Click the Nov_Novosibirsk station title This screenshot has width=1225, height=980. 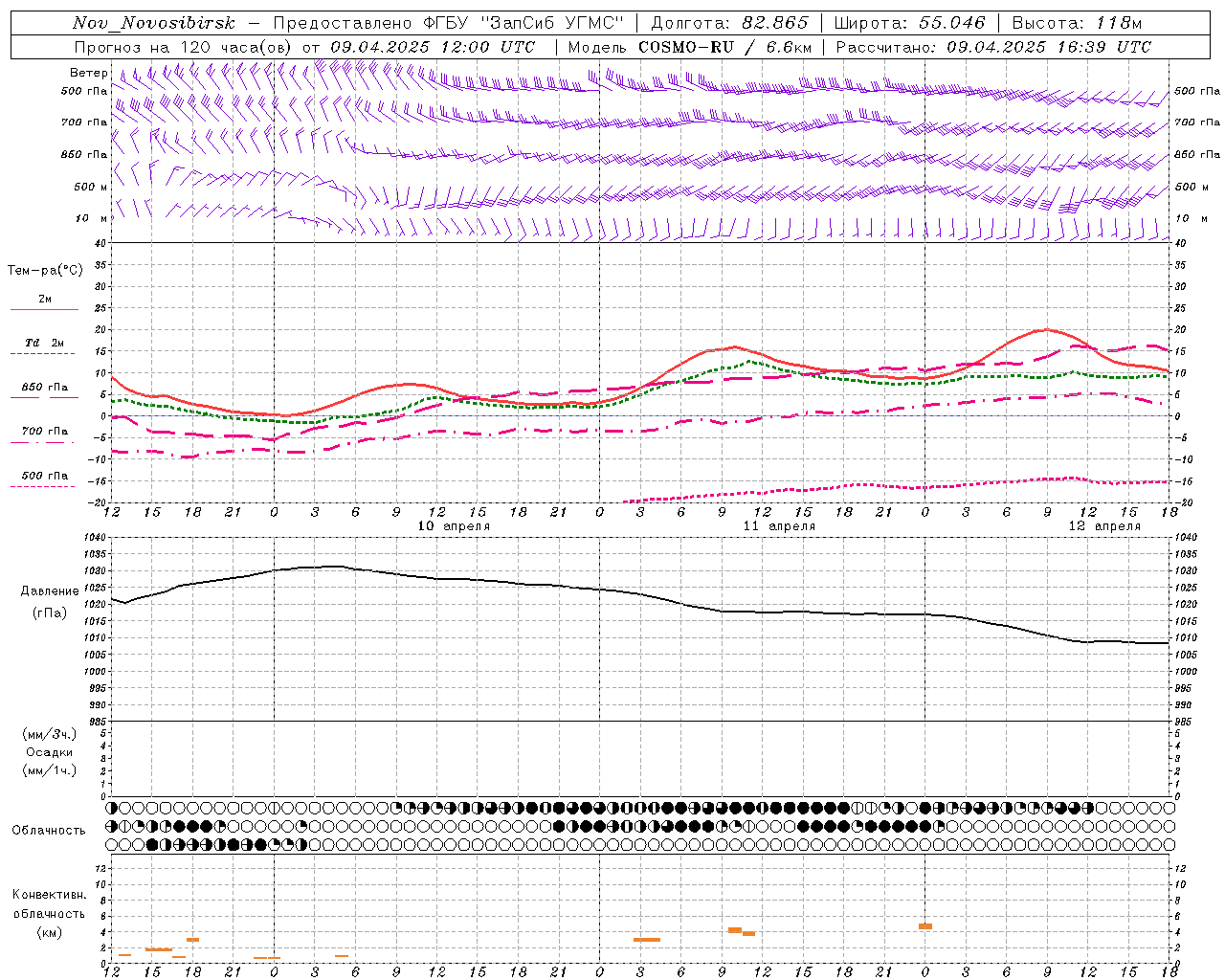coord(154,23)
